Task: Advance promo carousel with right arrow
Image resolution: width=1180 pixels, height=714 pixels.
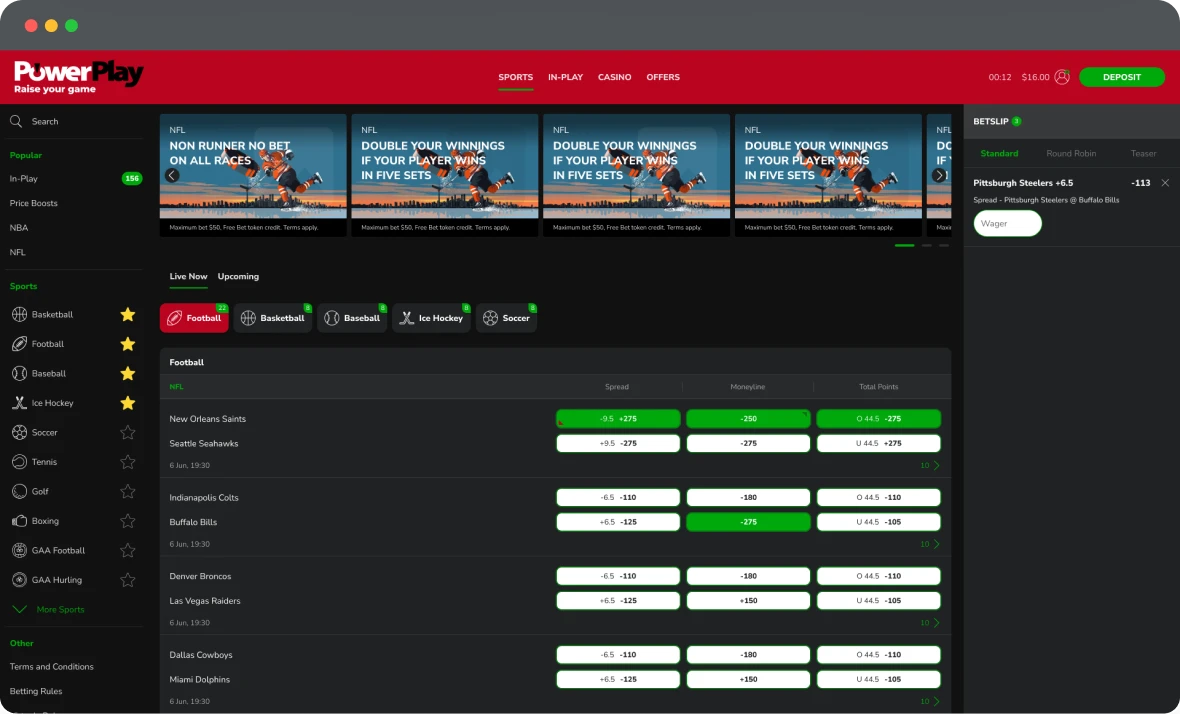Action: (938, 175)
